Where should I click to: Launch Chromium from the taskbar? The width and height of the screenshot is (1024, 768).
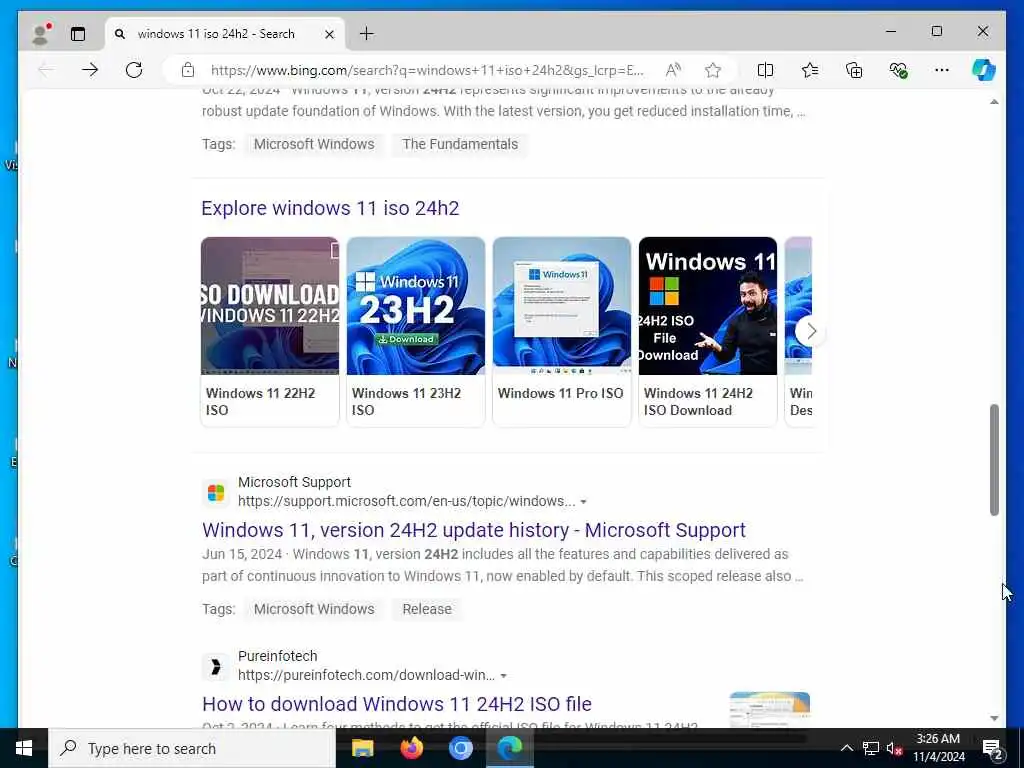pos(460,748)
